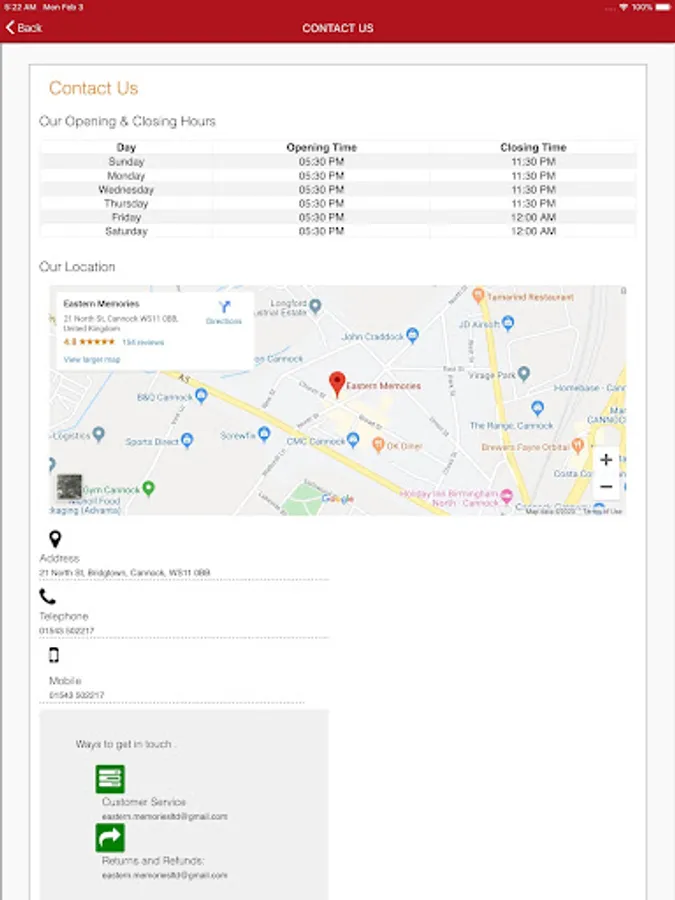
Task: Tap the Telephone handset icon
Action: point(48,597)
